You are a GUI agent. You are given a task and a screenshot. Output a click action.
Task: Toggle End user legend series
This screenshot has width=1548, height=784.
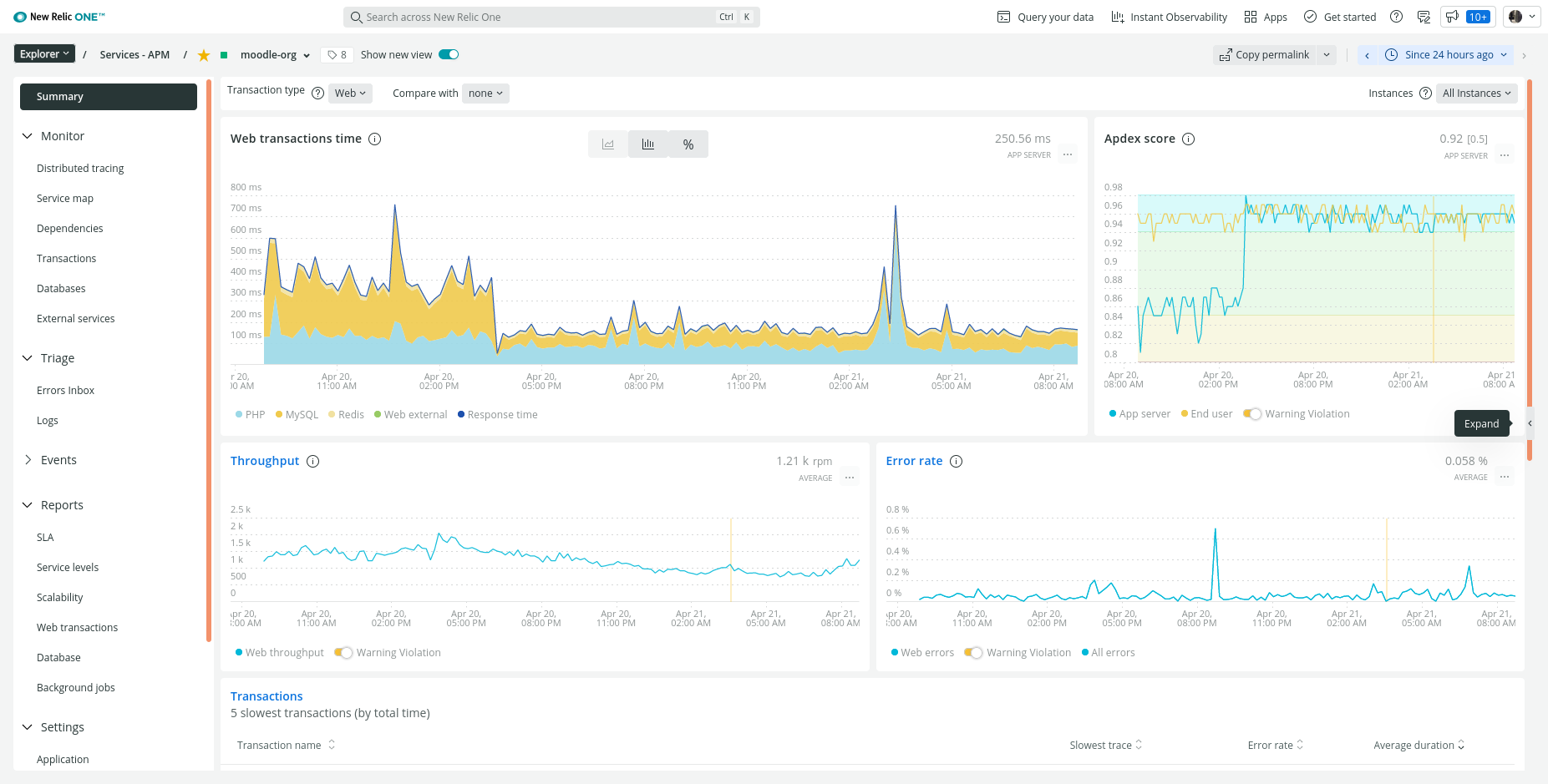[1206, 414]
